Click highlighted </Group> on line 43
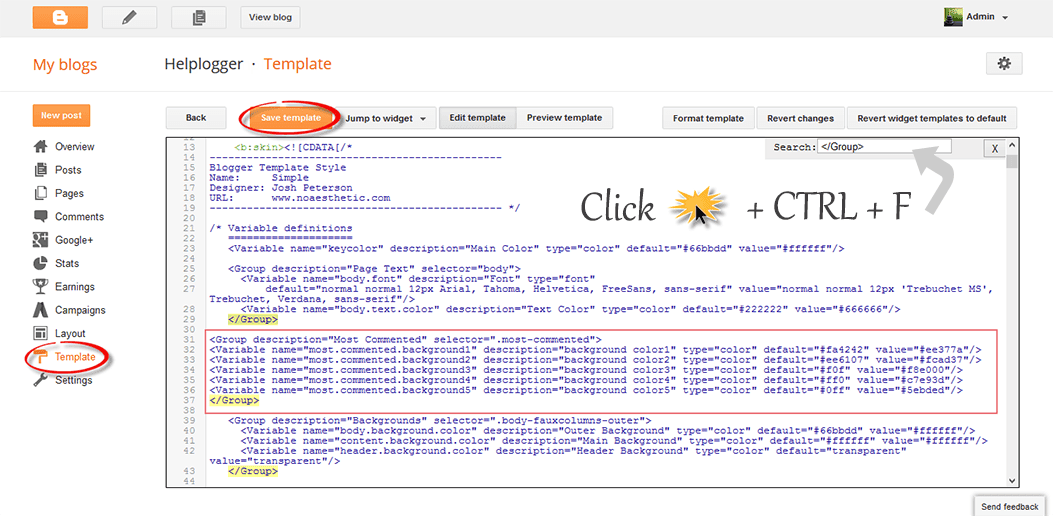The height and width of the screenshot is (516, 1053). click(253, 472)
